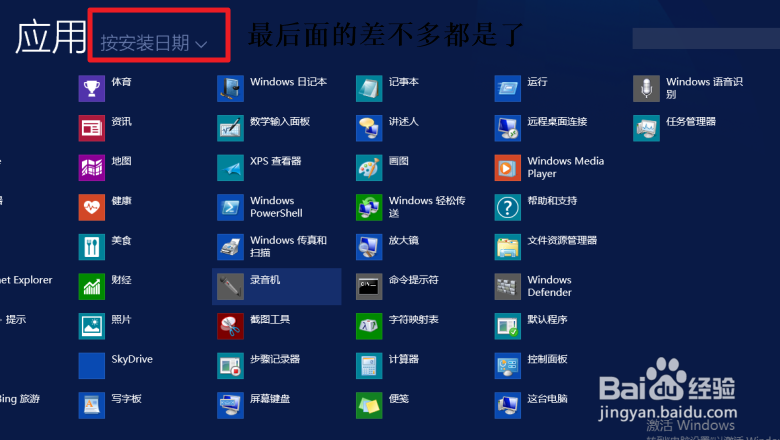Click the 远程桌面连接 text label

[x=558, y=121]
